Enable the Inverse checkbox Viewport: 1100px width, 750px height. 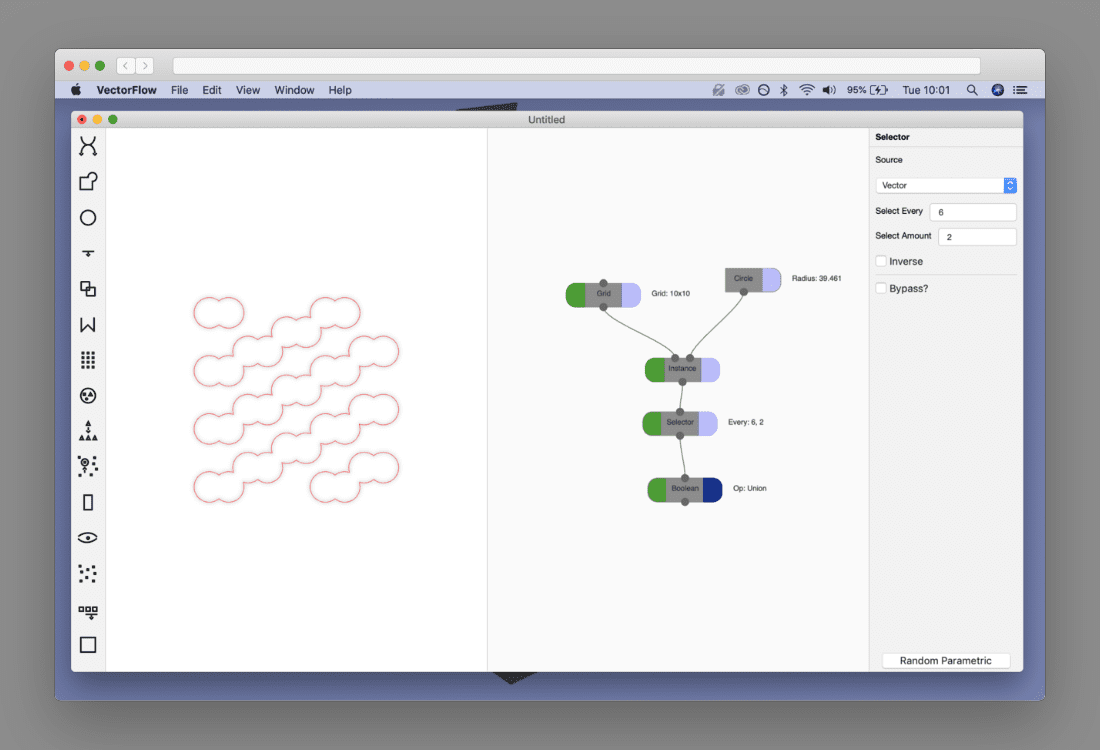coord(881,261)
